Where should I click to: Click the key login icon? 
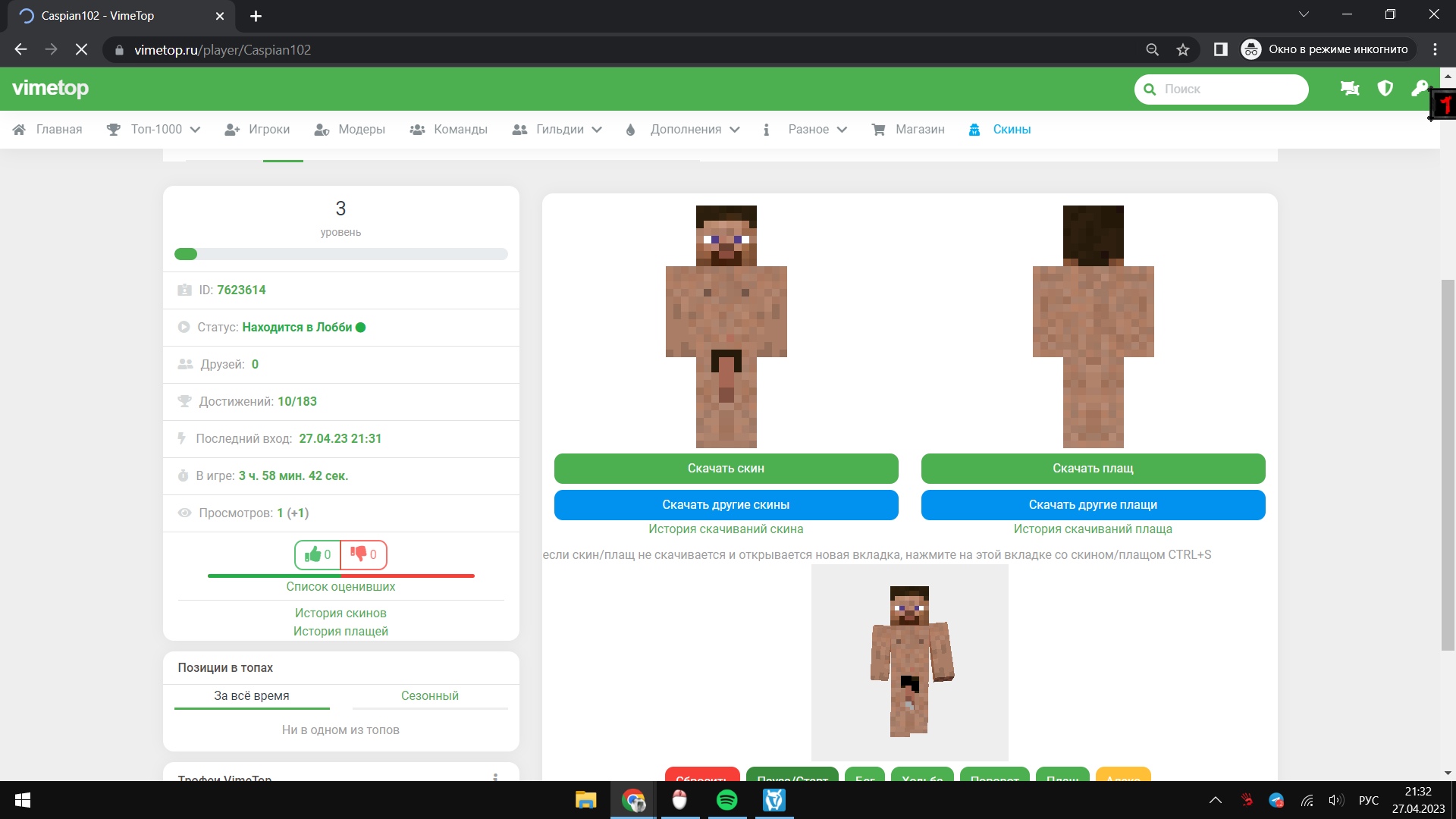coord(1418,89)
